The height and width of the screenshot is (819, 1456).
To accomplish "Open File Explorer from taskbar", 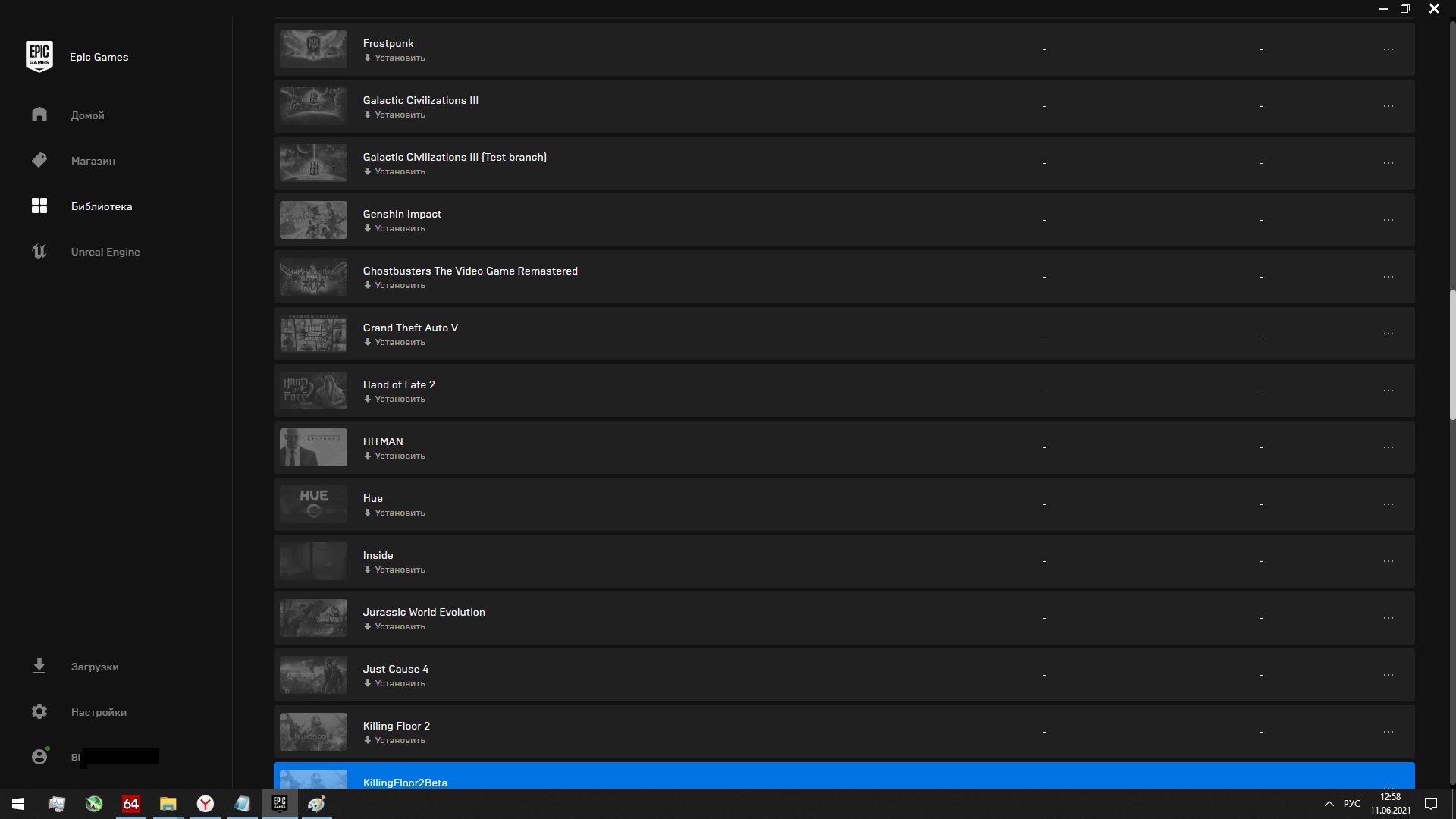I will click(x=168, y=804).
